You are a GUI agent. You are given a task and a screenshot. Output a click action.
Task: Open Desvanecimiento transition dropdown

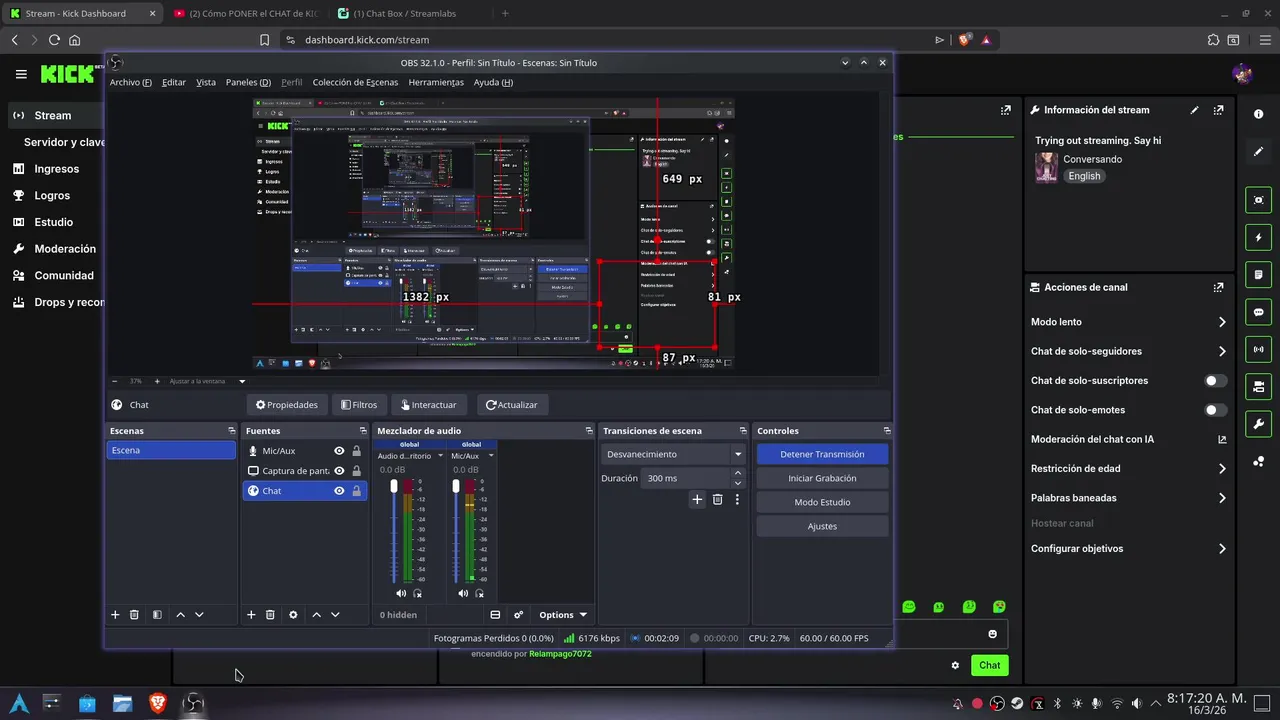tap(674, 454)
